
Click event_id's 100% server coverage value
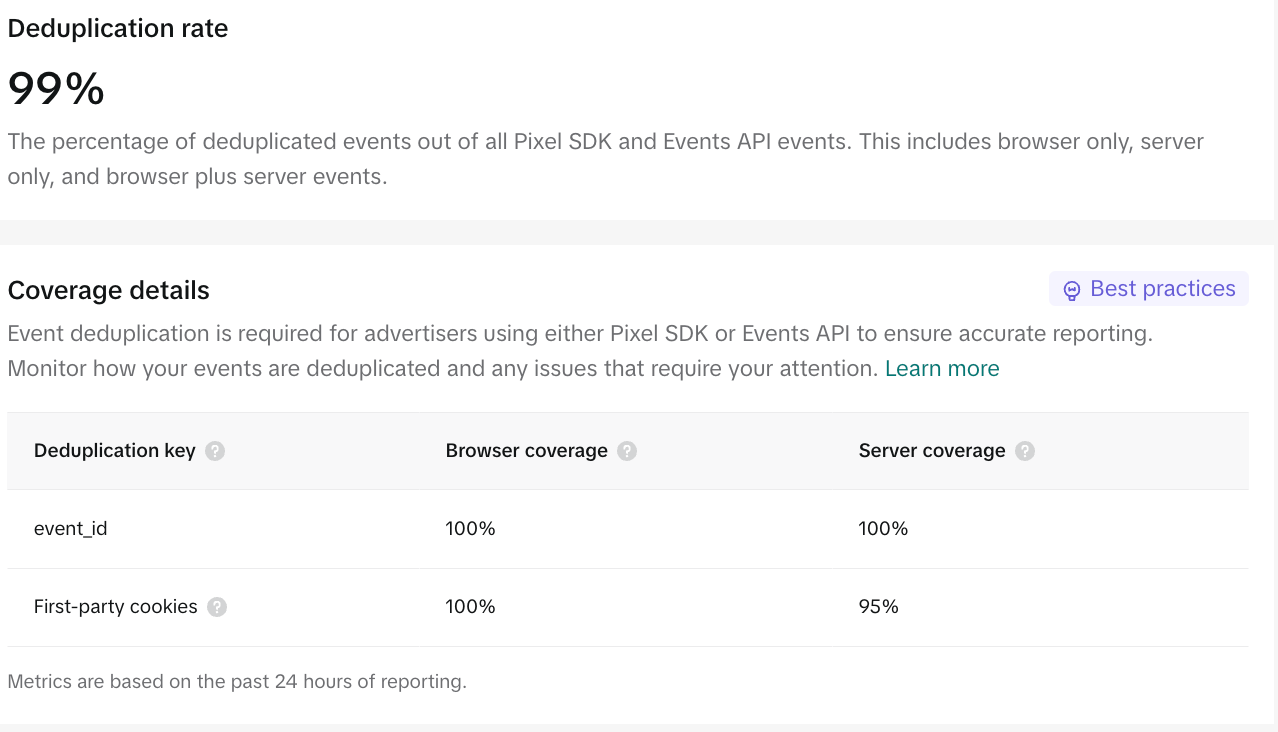(x=883, y=529)
